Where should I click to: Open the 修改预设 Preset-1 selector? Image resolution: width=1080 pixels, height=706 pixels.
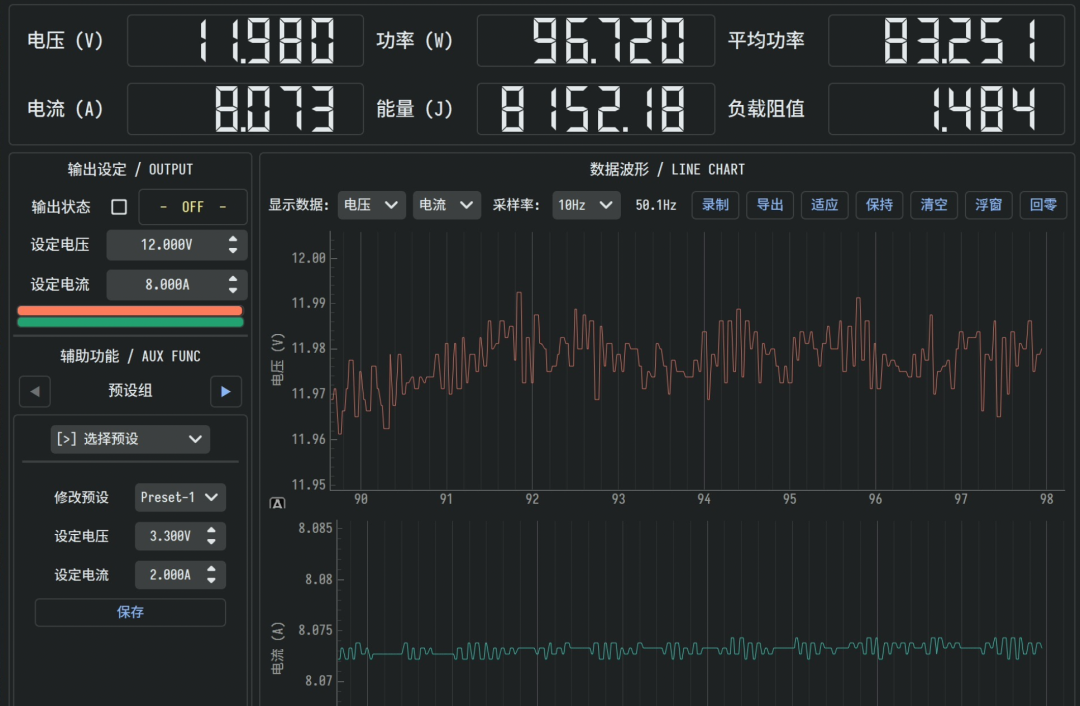pos(180,497)
